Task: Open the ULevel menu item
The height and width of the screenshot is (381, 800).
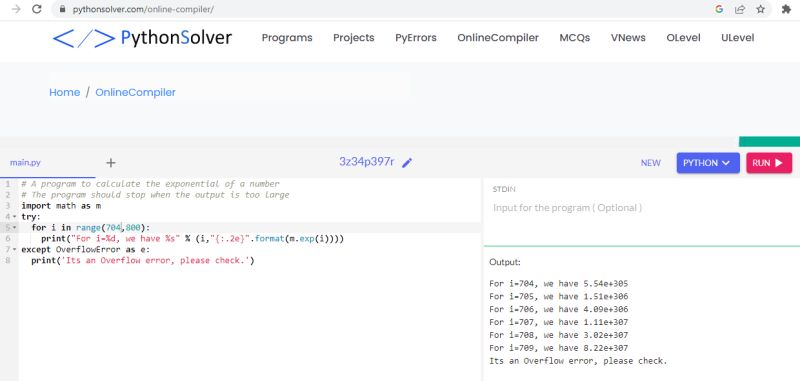Action: [x=737, y=38]
